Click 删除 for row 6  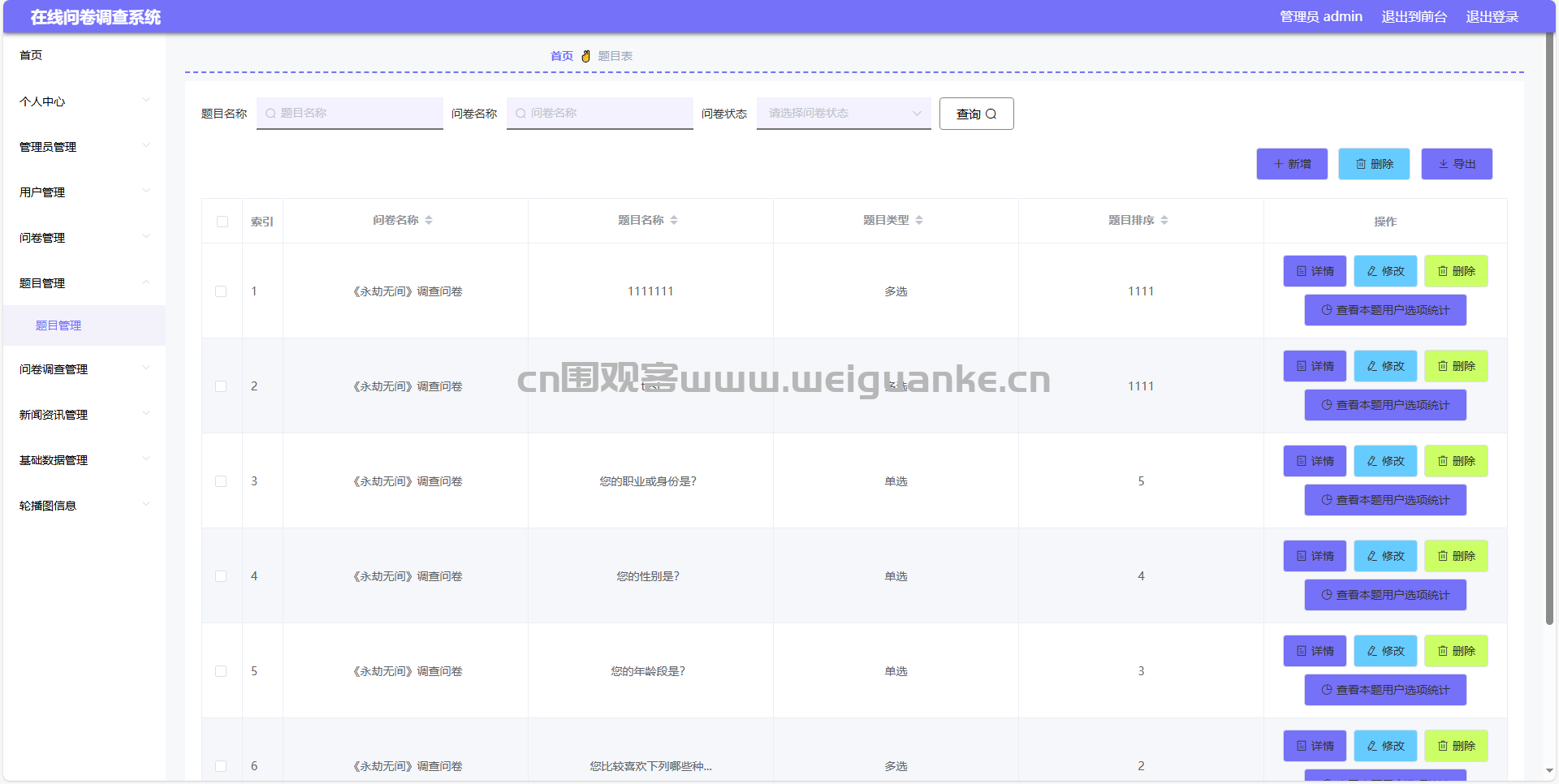(1456, 746)
